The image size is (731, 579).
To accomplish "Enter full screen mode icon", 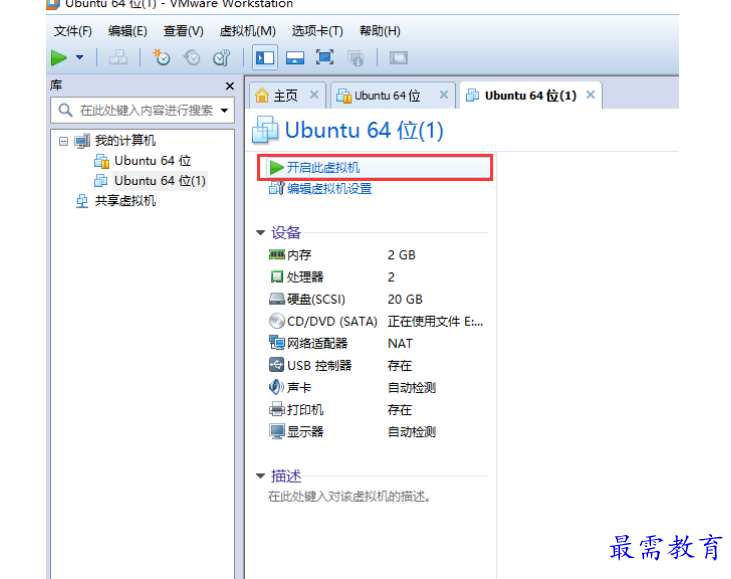I will click(x=324, y=58).
